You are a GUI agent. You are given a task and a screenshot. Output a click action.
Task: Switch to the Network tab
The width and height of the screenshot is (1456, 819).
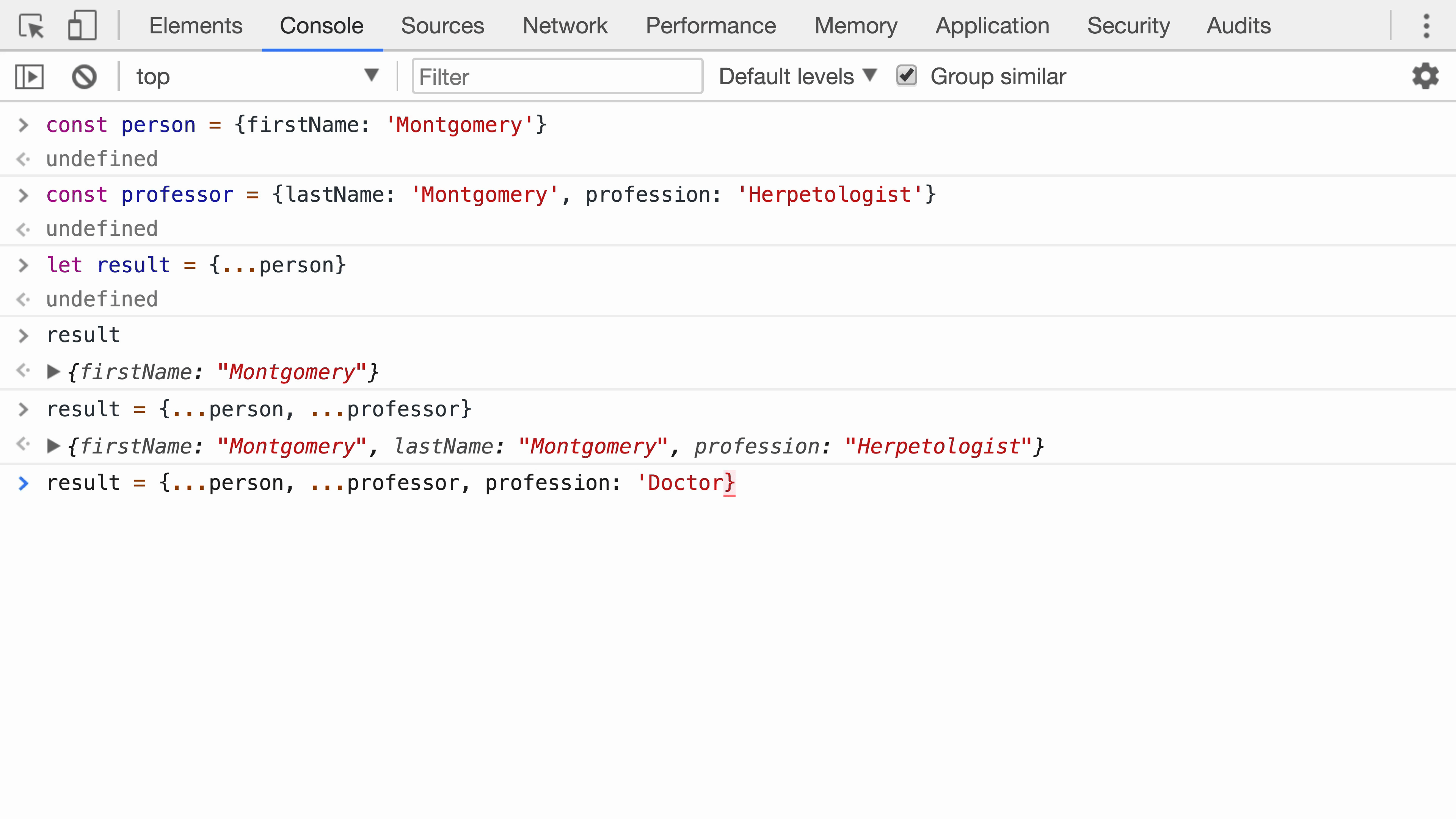coord(565,26)
